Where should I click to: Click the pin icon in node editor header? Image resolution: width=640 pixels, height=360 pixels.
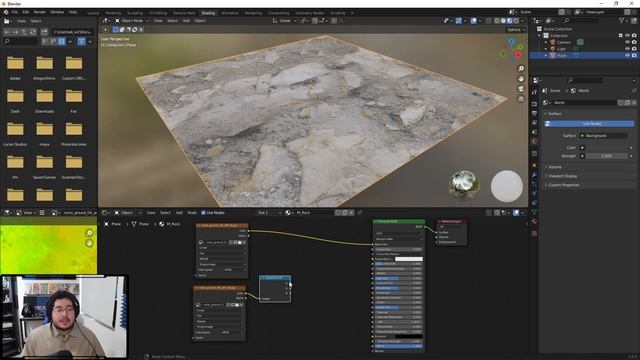pos(360,213)
